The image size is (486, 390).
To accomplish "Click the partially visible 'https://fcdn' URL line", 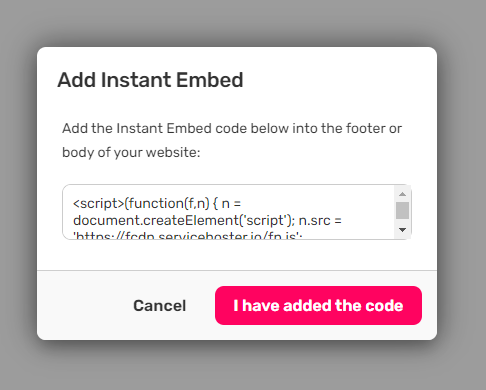I will point(187,235).
